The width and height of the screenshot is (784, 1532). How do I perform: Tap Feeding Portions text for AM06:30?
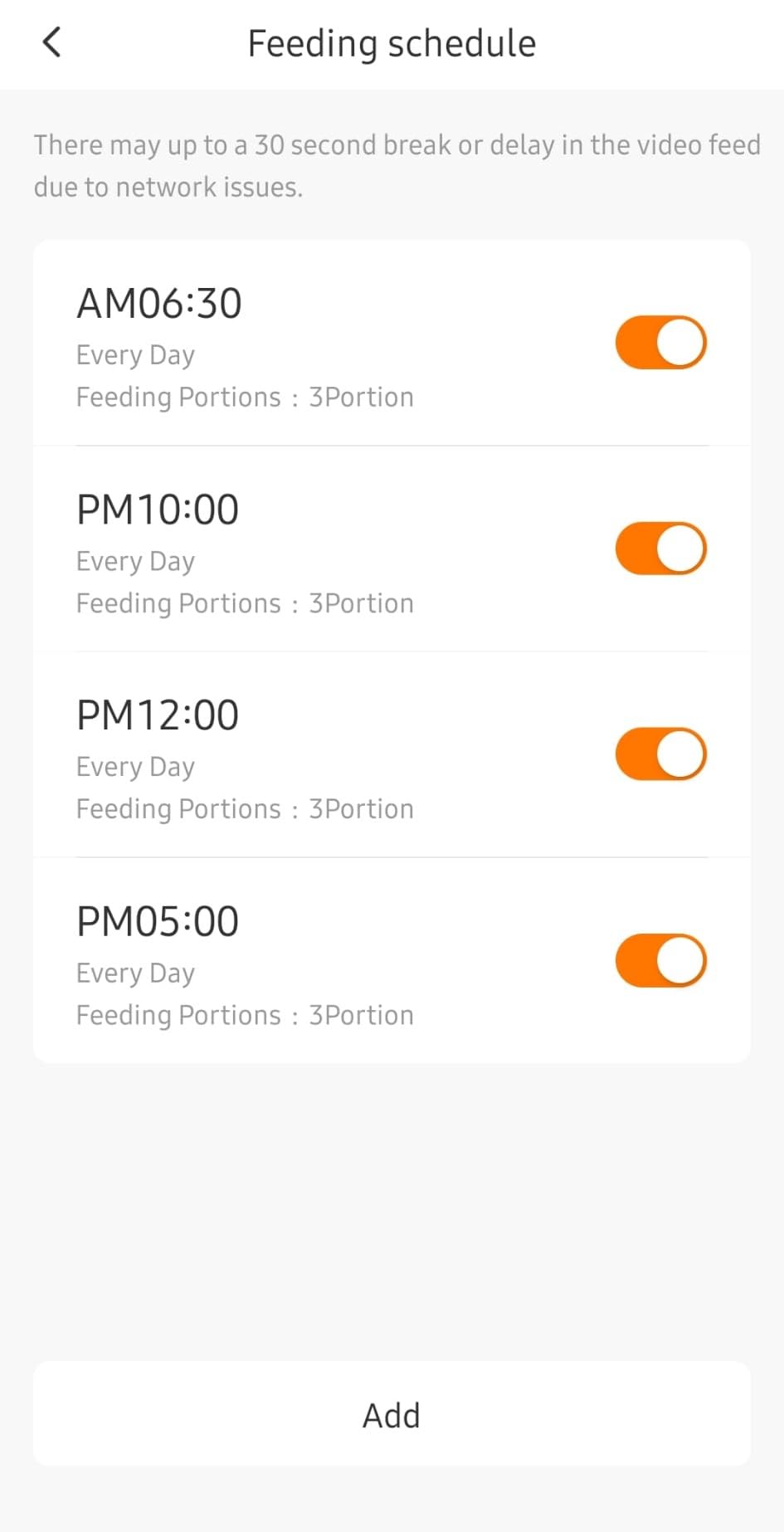245,398
